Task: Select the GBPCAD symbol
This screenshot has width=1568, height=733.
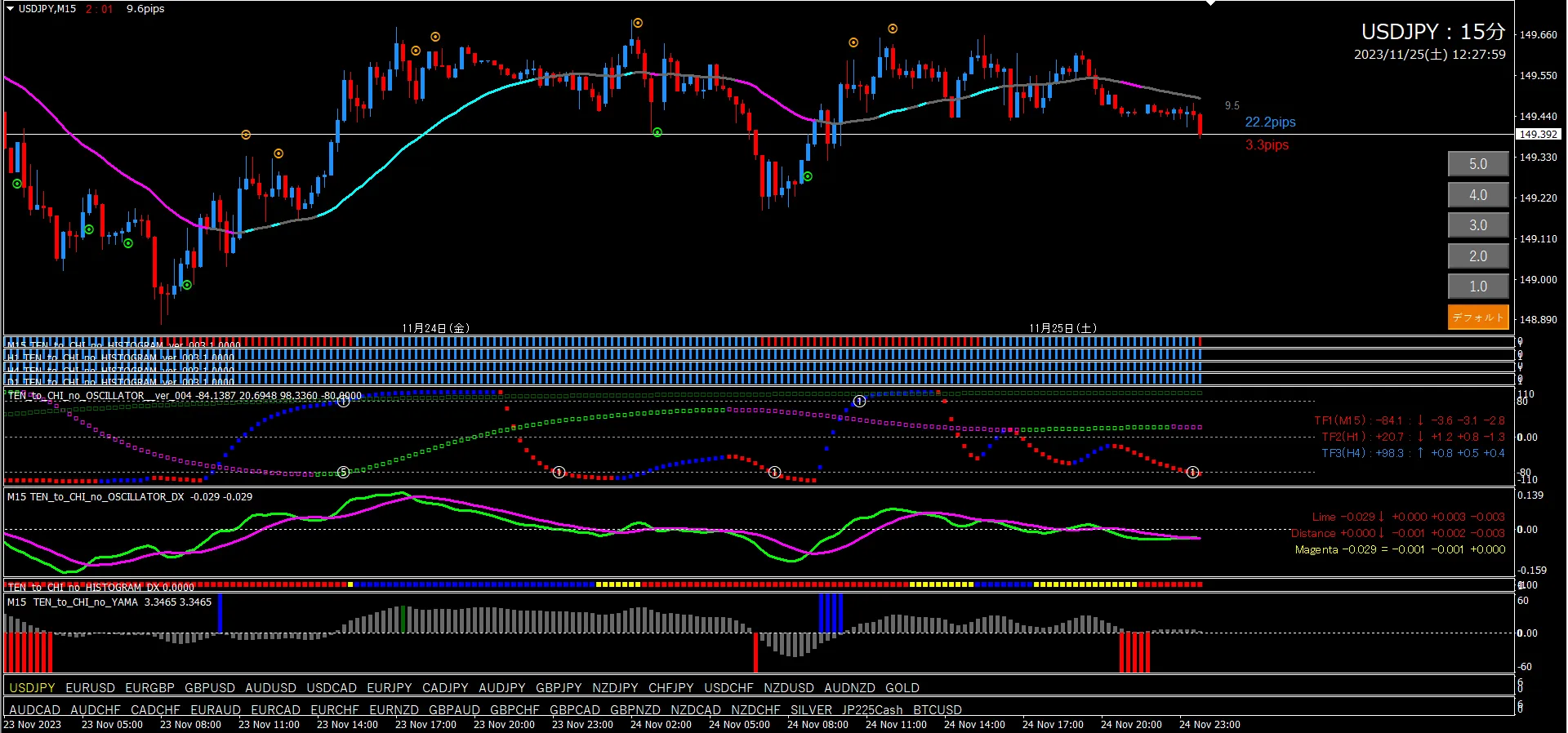Action: pos(575,710)
